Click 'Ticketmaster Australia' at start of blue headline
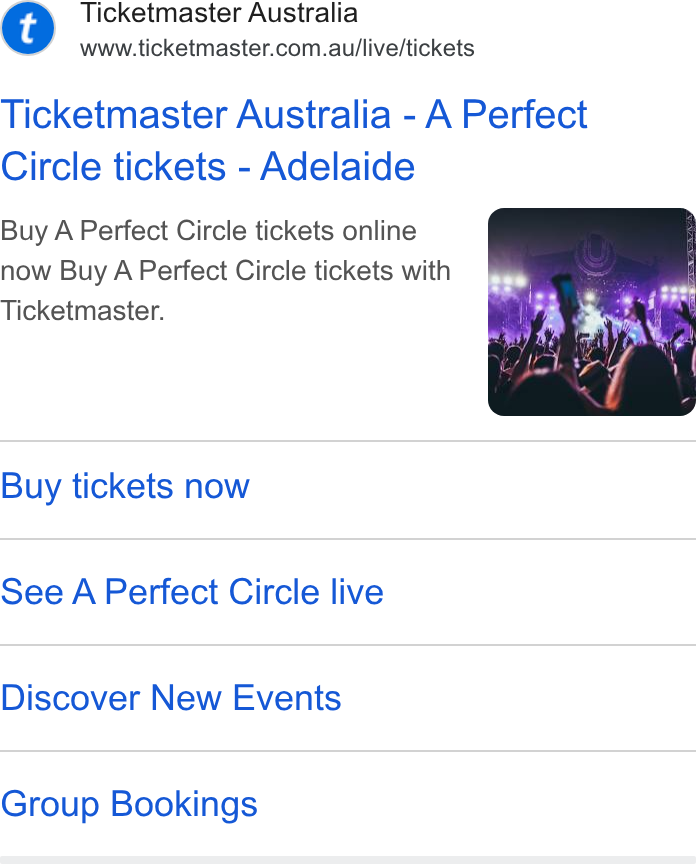The image size is (696, 864). [196, 115]
